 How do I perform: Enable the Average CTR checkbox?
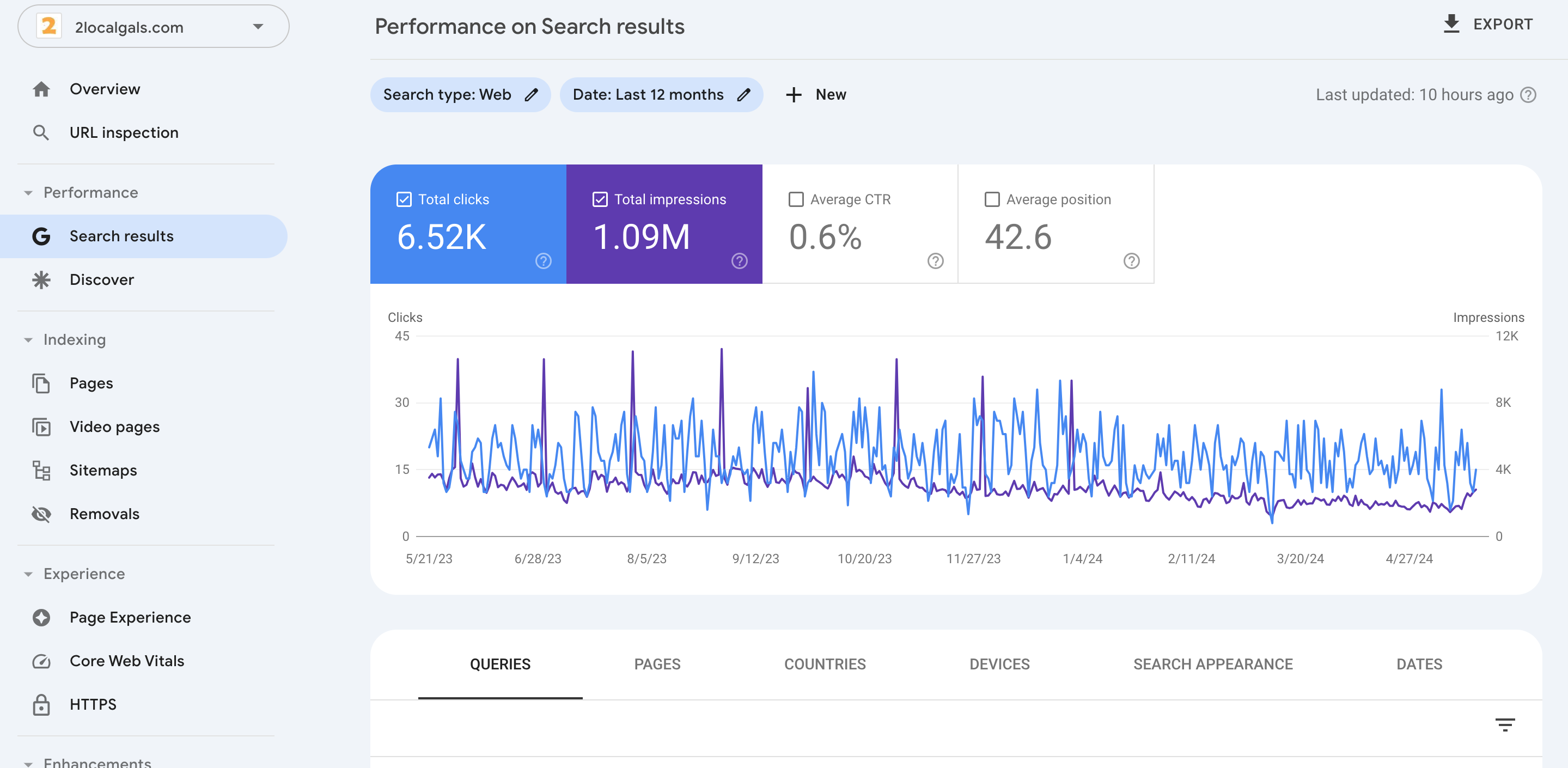coord(796,199)
